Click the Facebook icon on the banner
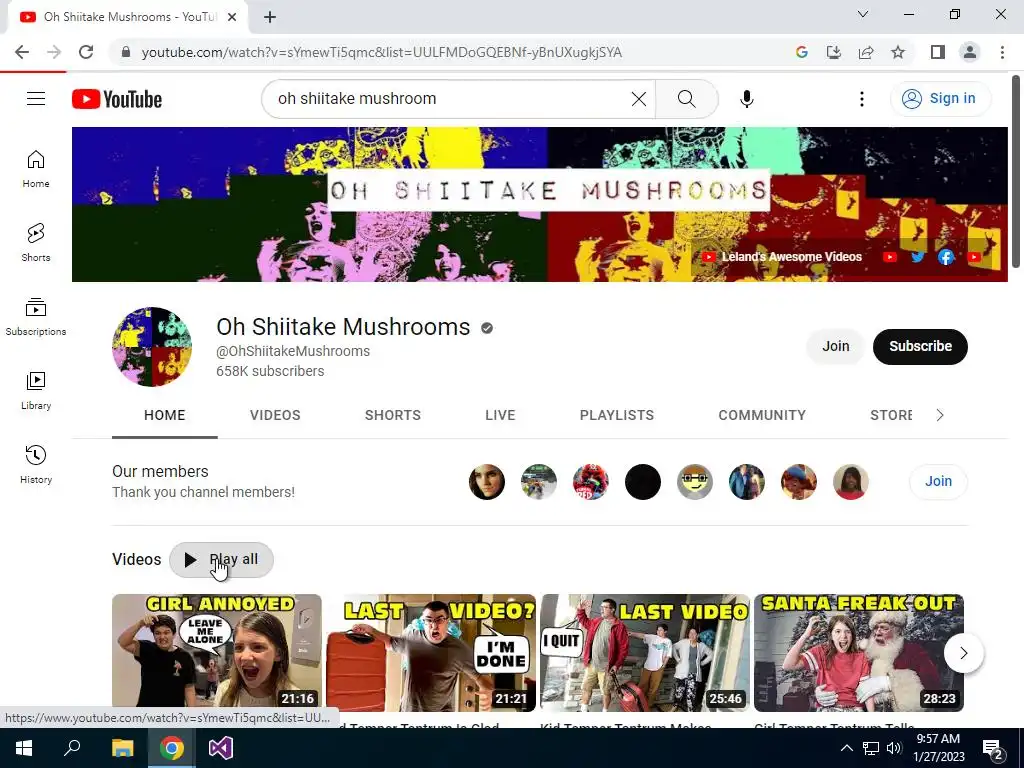Screen dimensions: 1024x768 pyautogui.click(x=946, y=257)
